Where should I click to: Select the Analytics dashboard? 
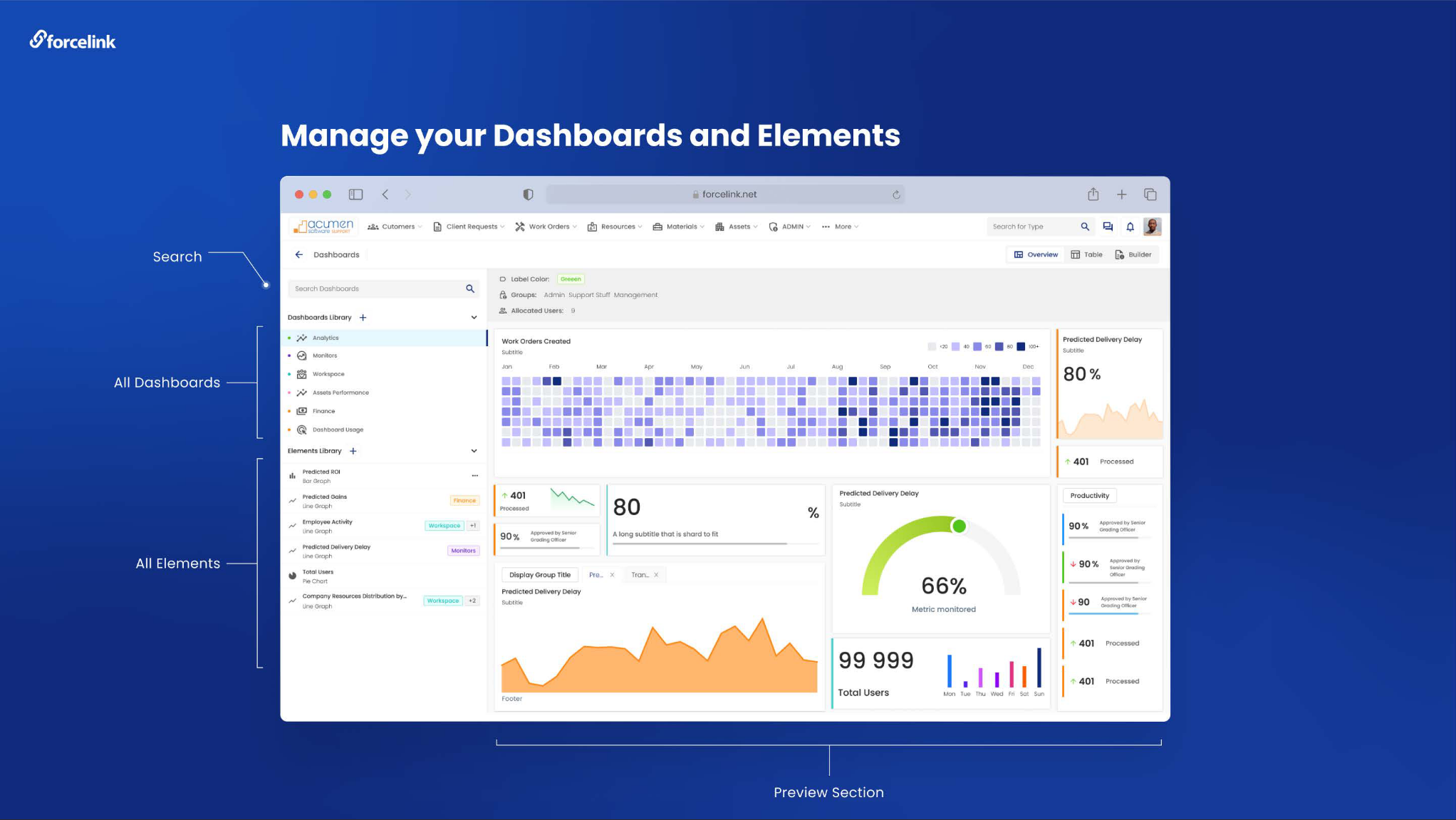(x=326, y=337)
